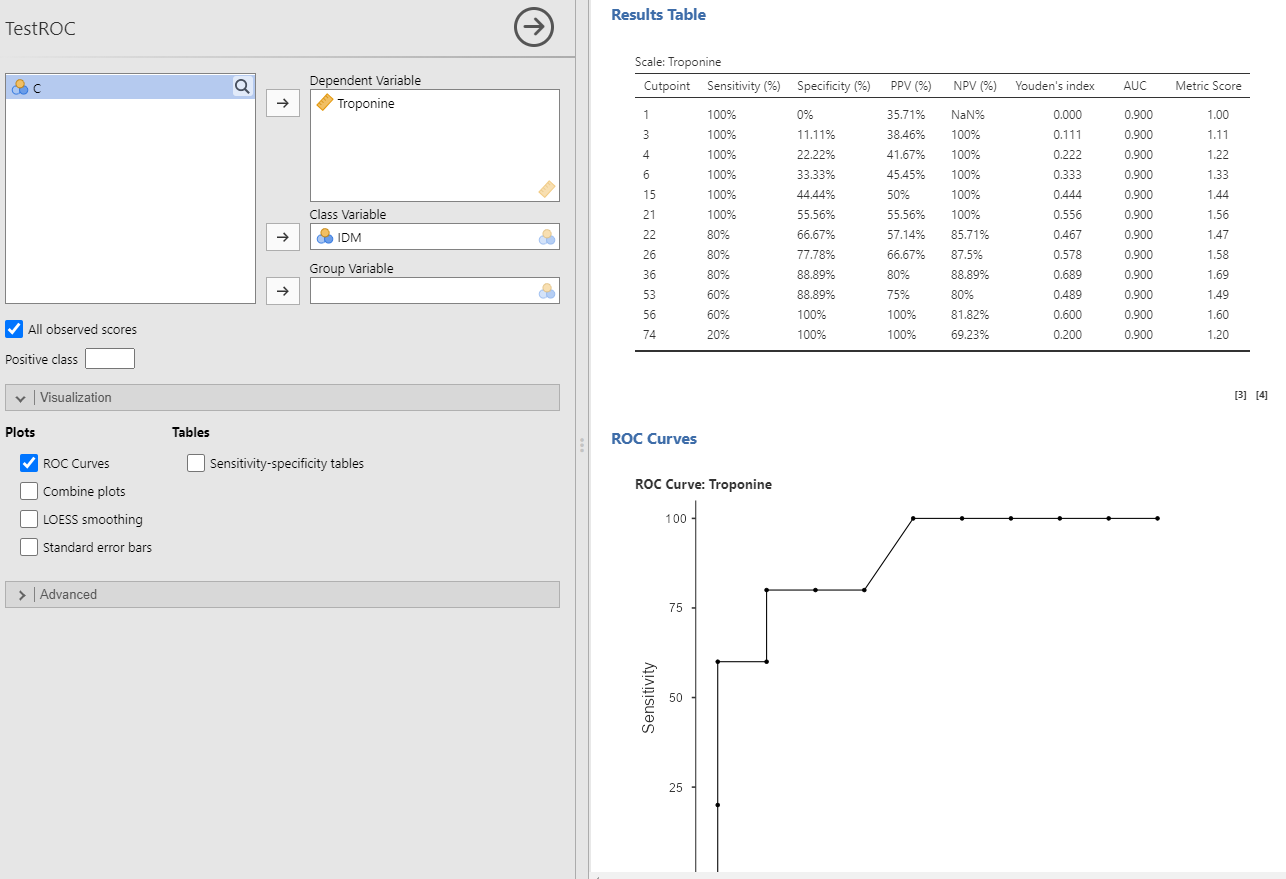Click arrow button beside Class Variable box

(282, 237)
